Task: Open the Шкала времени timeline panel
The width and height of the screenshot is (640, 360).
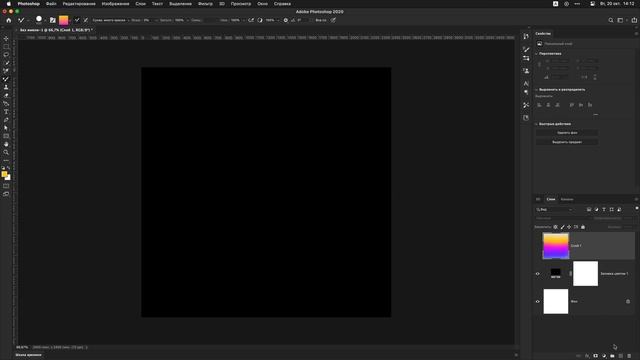Action: [x=29, y=355]
